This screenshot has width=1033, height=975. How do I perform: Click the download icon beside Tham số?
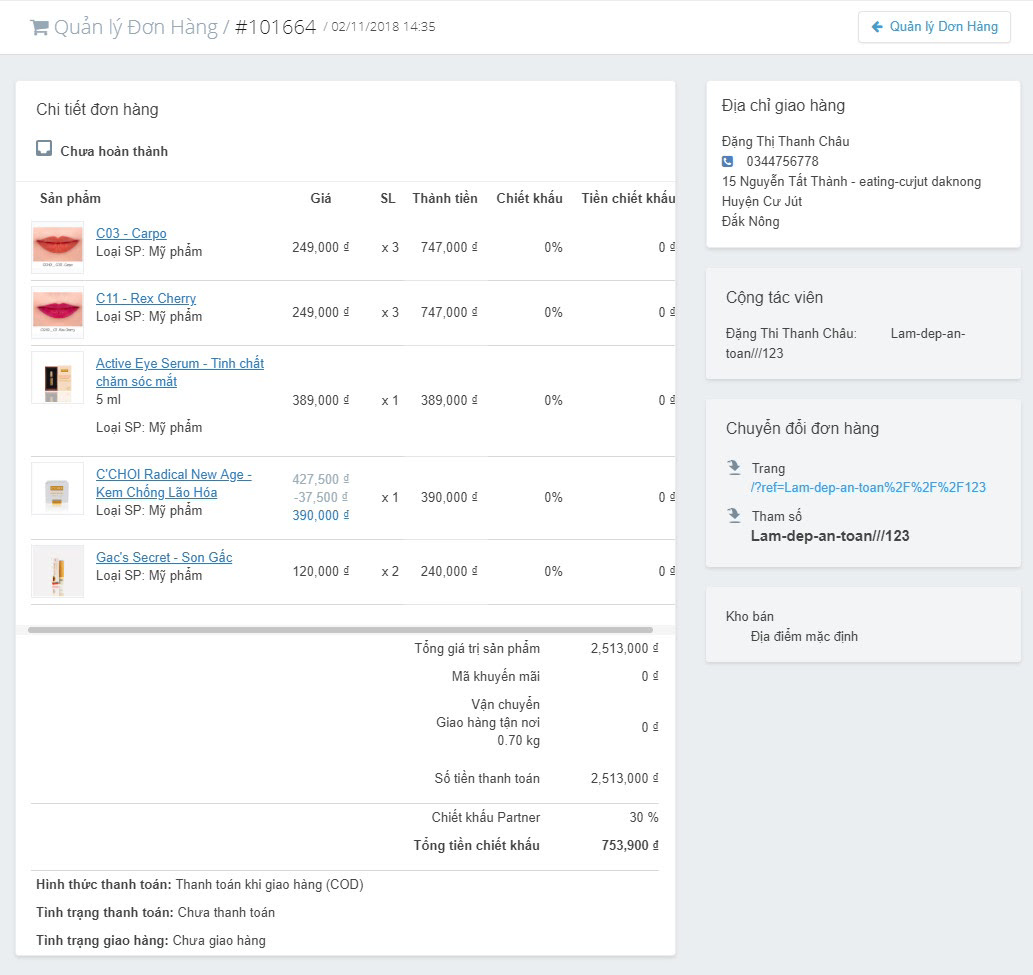tap(734, 515)
